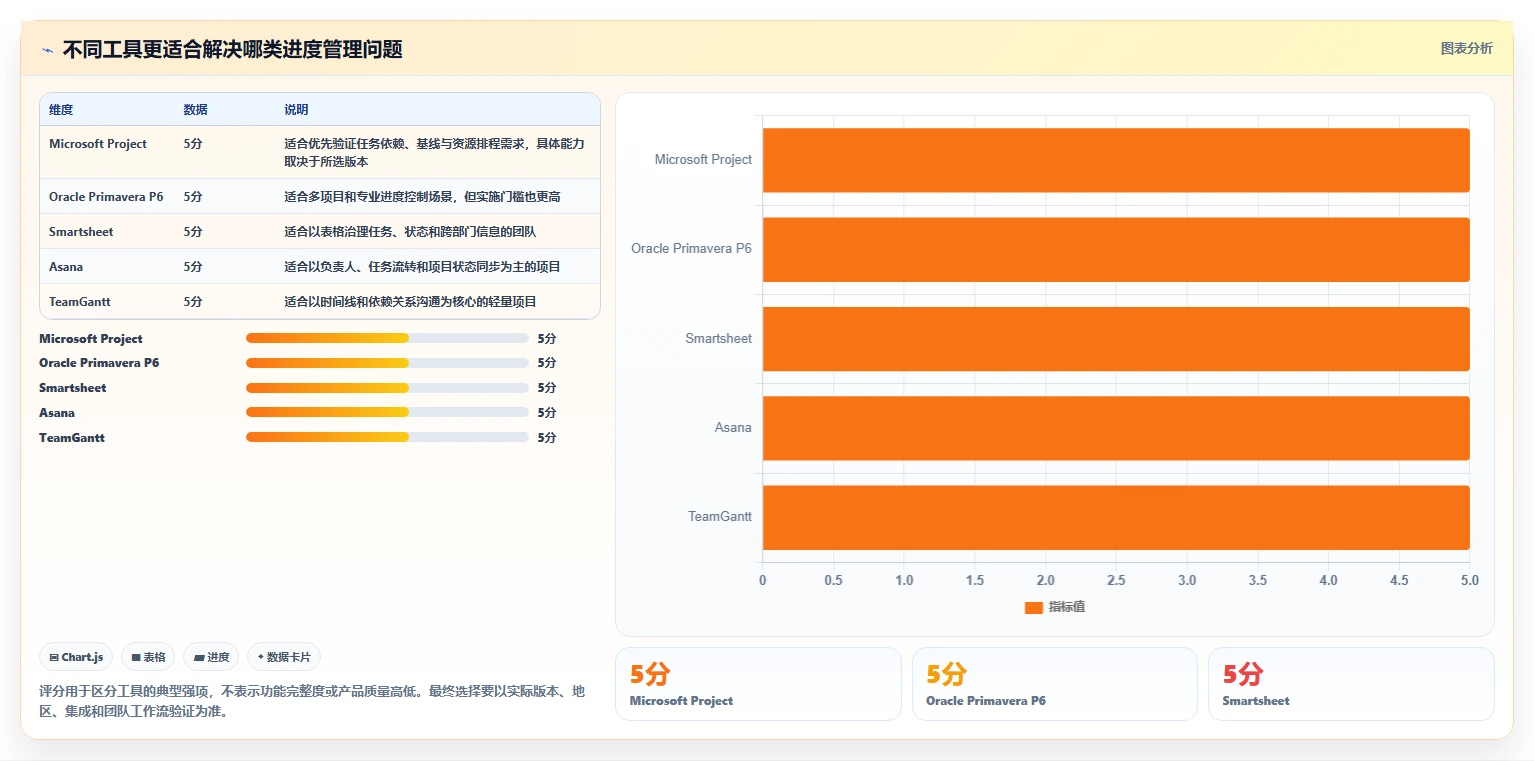Click the Oracle Primavera P6 chart axis label

pyautogui.click(x=691, y=249)
